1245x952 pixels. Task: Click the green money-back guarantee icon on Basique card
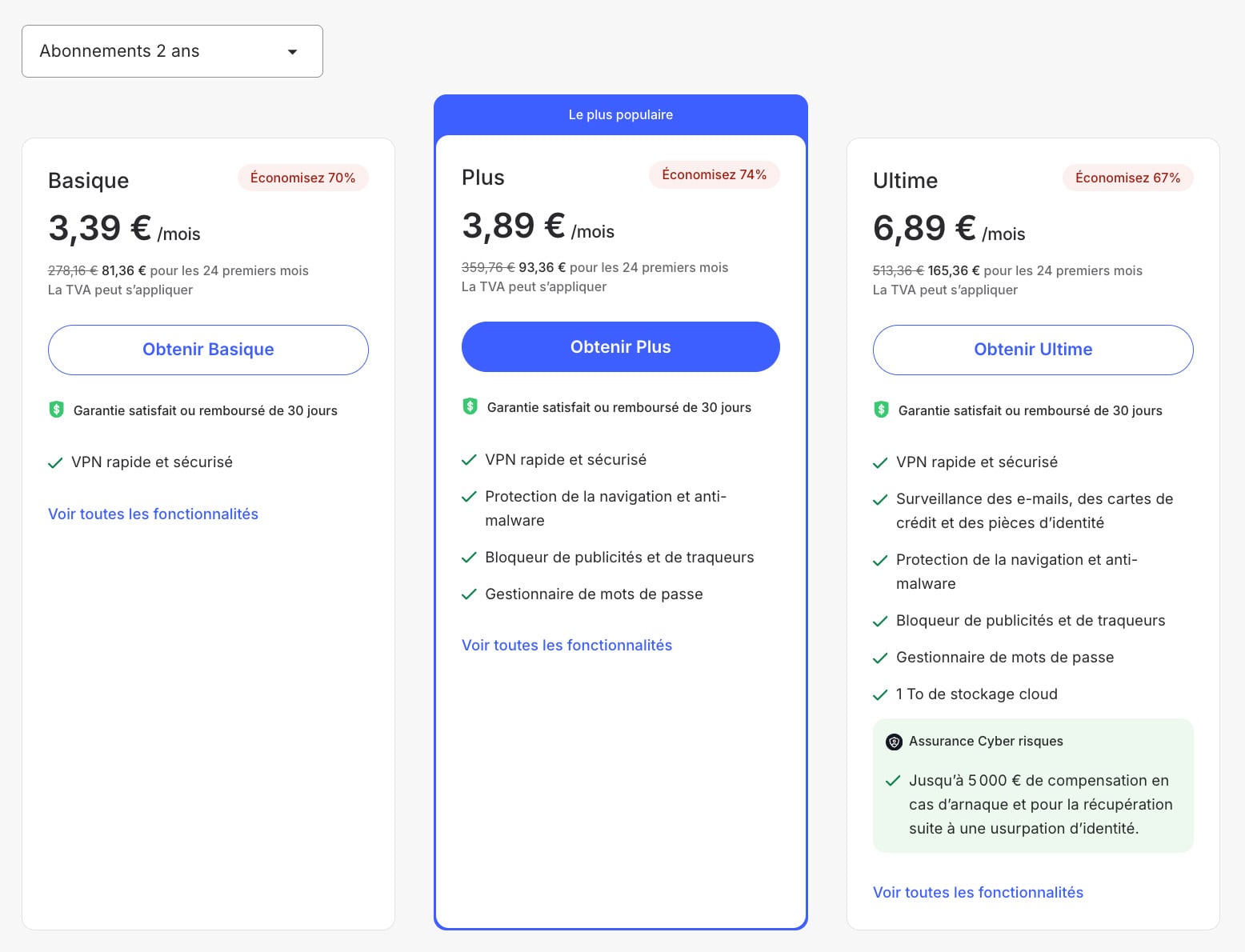pos(56,410)
